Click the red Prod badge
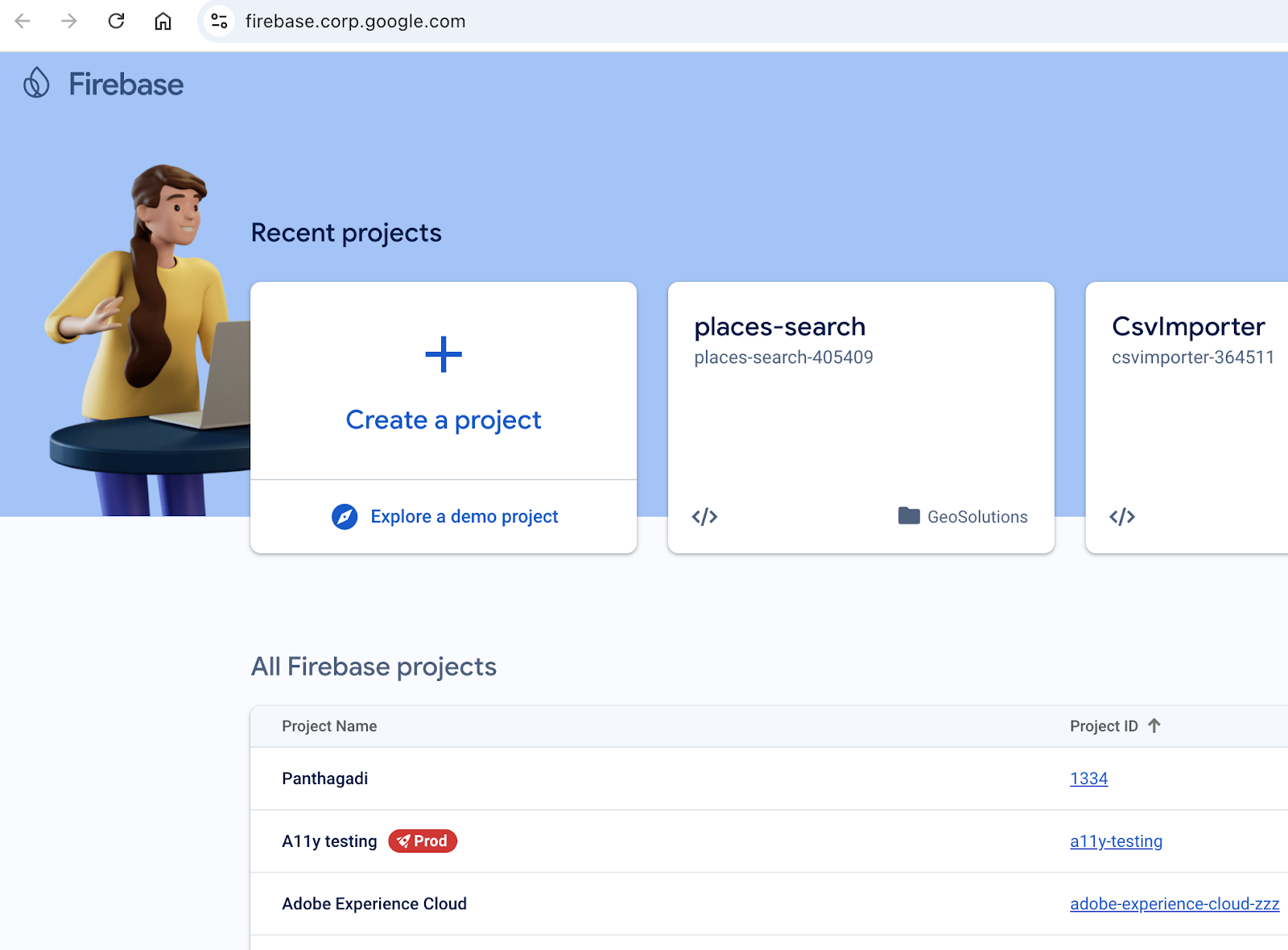The image size is (1288, 950). pos(423,841)
